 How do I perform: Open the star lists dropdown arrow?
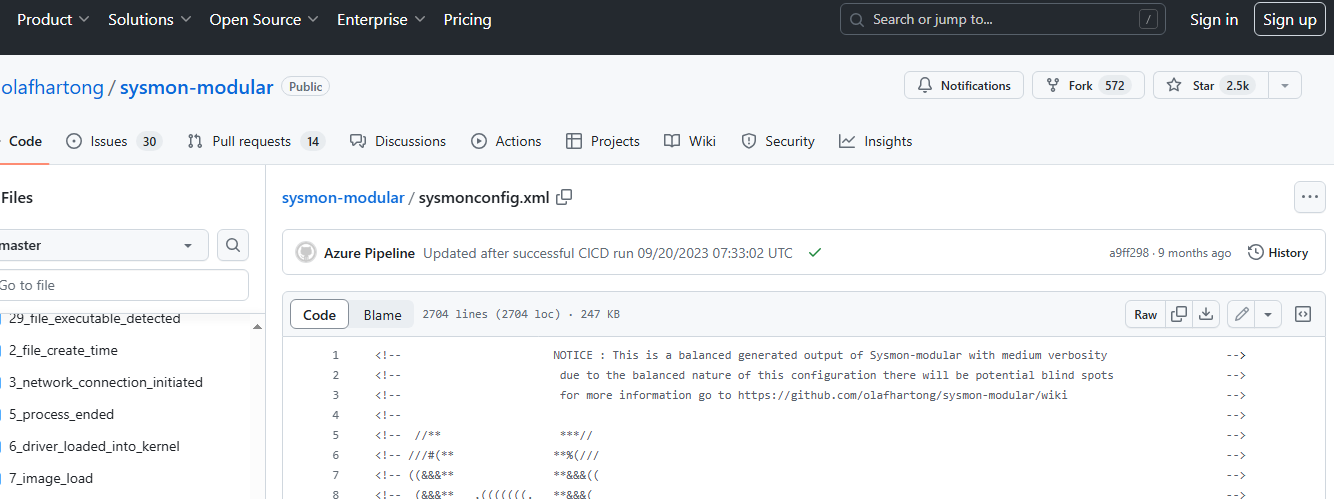click(x=1285, y=85)
